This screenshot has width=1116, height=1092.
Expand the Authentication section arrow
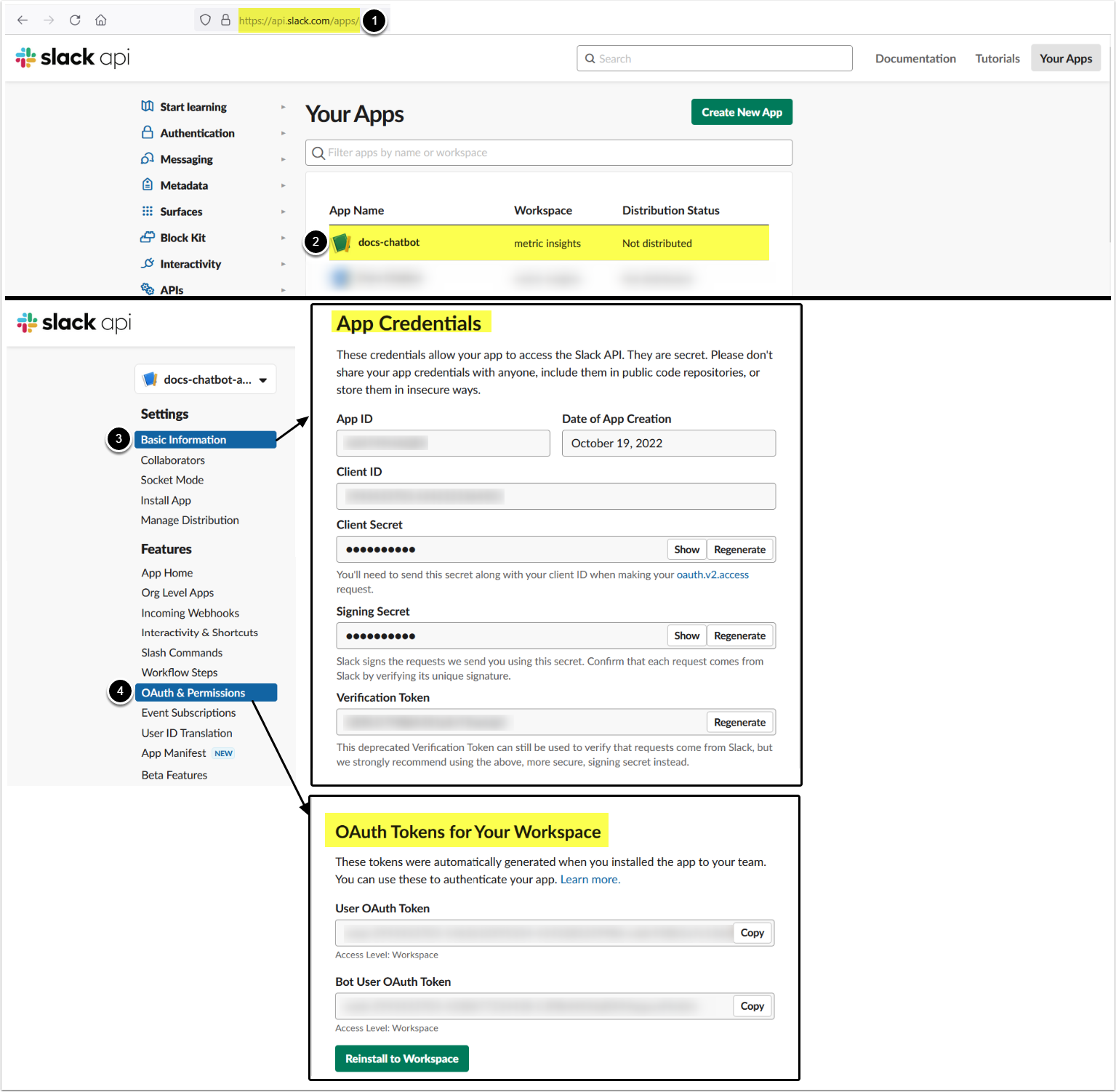click(x=284, y=133)
